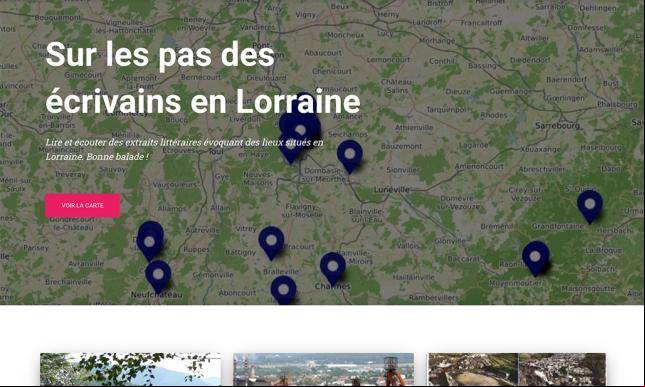Click the bottom-edge pin near Aboncourt
This screenshot has width=645, height=387.
pyautogui.click(x=283, y=290)
